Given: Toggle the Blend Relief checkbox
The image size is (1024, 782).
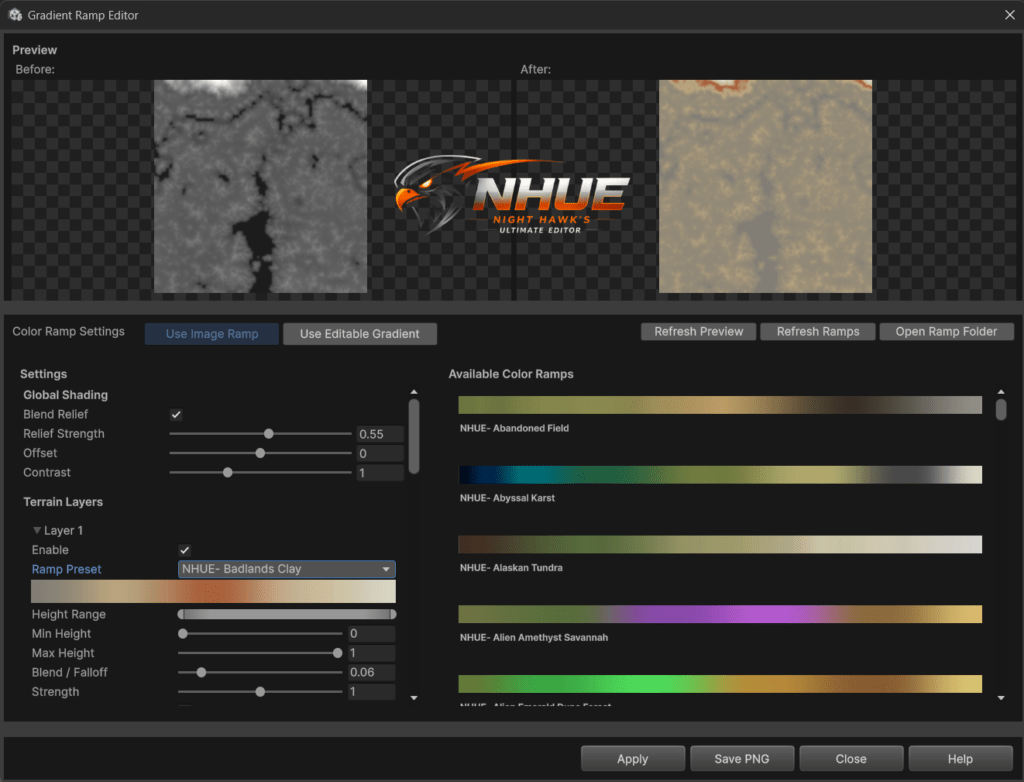Looking at the screenshot, I should point(176,414).
